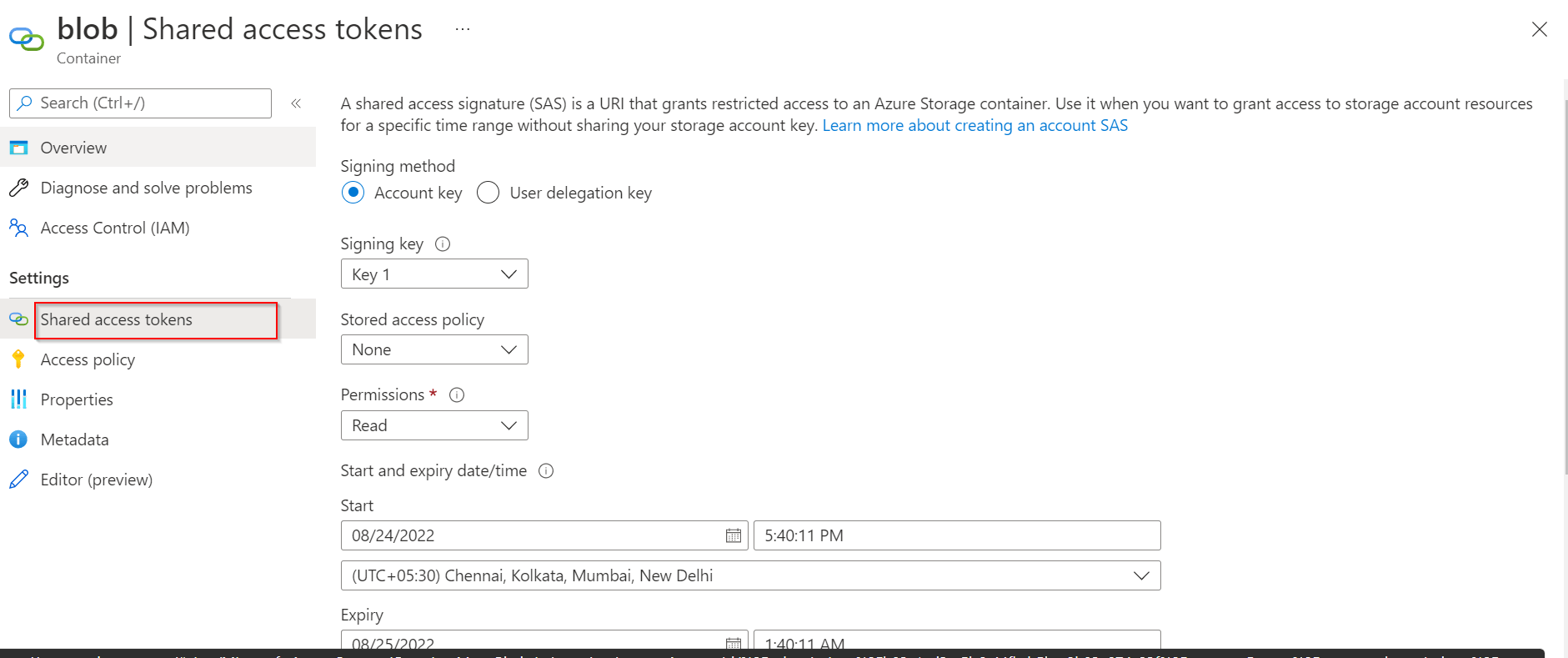Open the Start date calendar picker

pos(734,535)
